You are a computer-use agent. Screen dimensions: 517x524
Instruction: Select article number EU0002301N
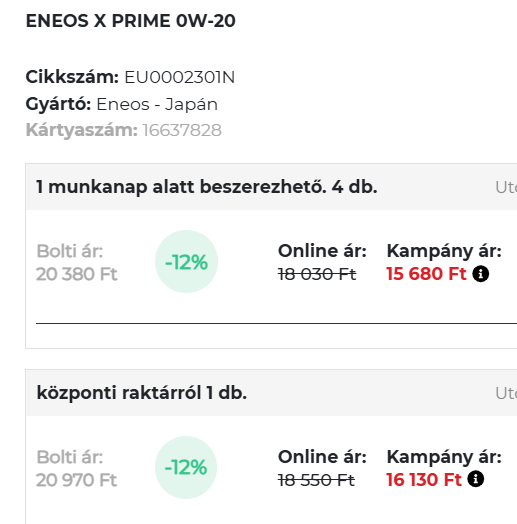(x=180, y=77)
